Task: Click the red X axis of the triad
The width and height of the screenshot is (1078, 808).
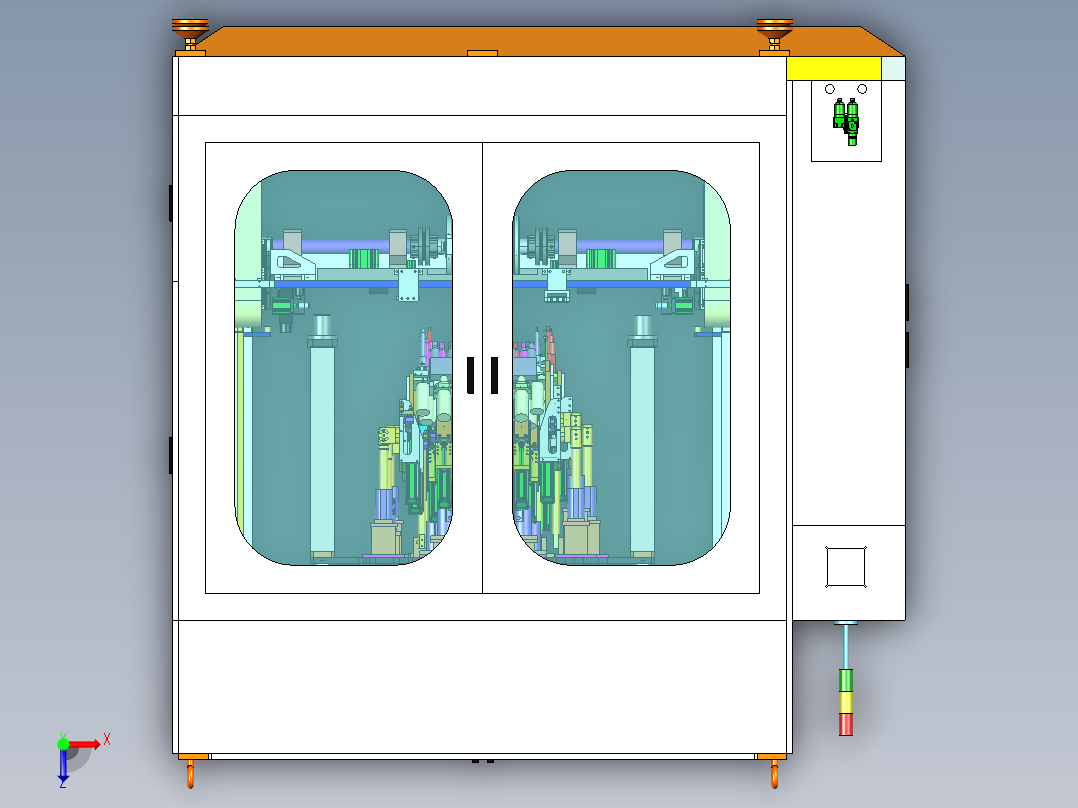Action: pyautogui.click(x=85, y=744)
